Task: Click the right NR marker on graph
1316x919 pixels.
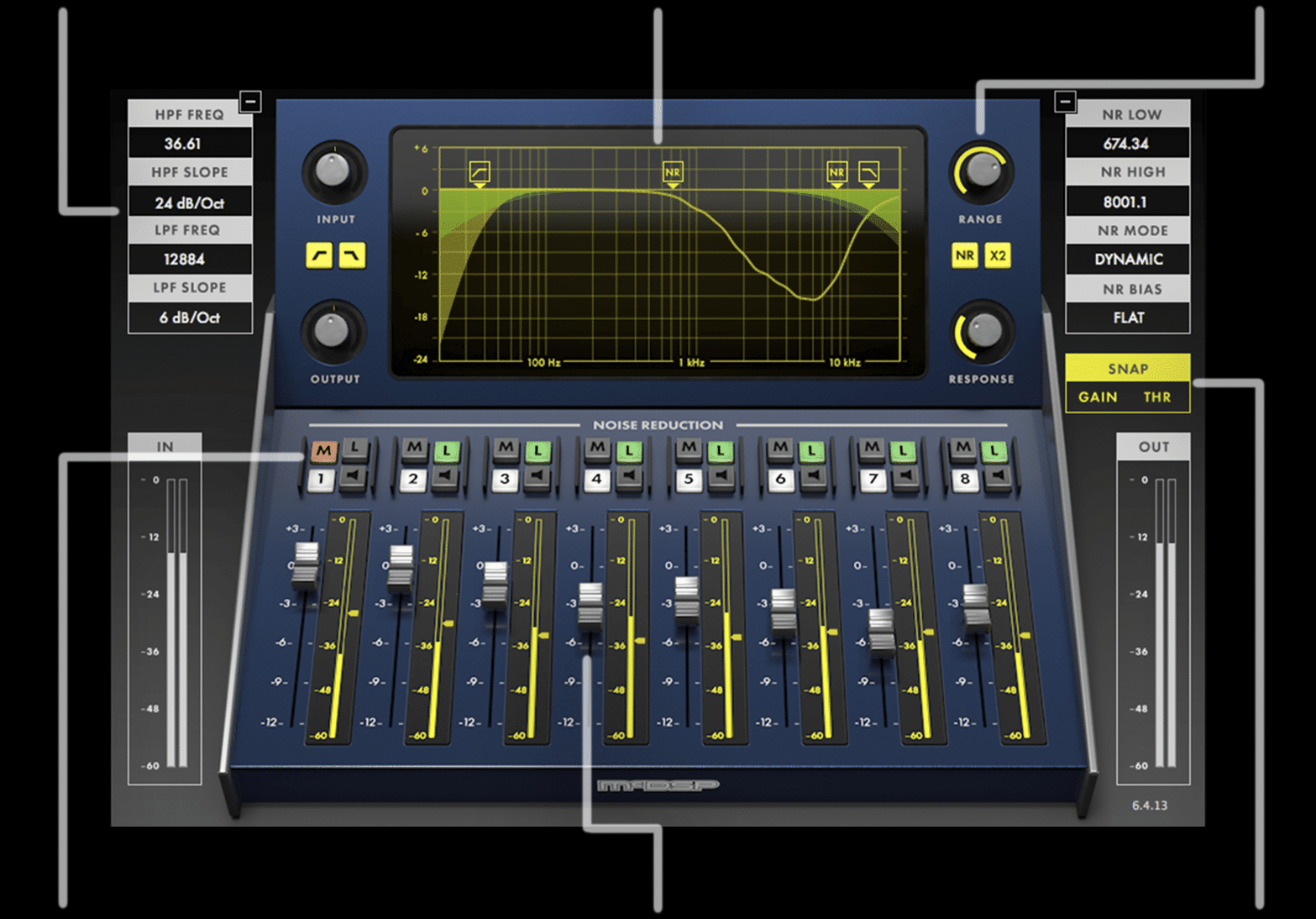Action: point(836,173)
